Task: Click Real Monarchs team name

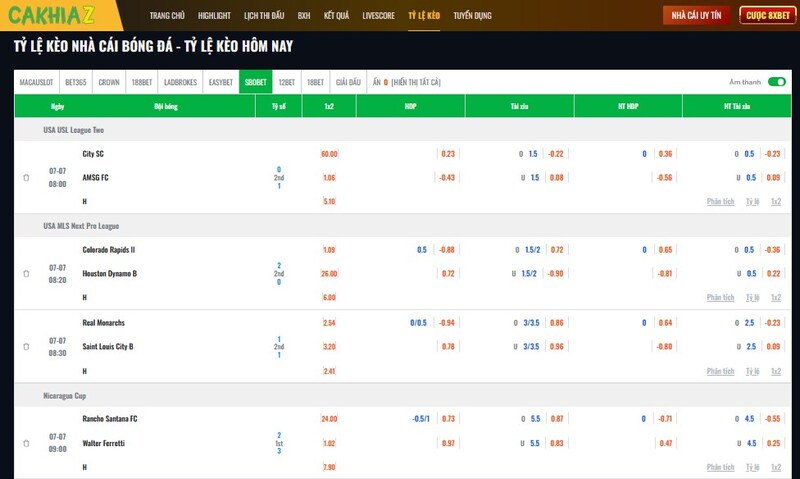Action: pos(104,322)
